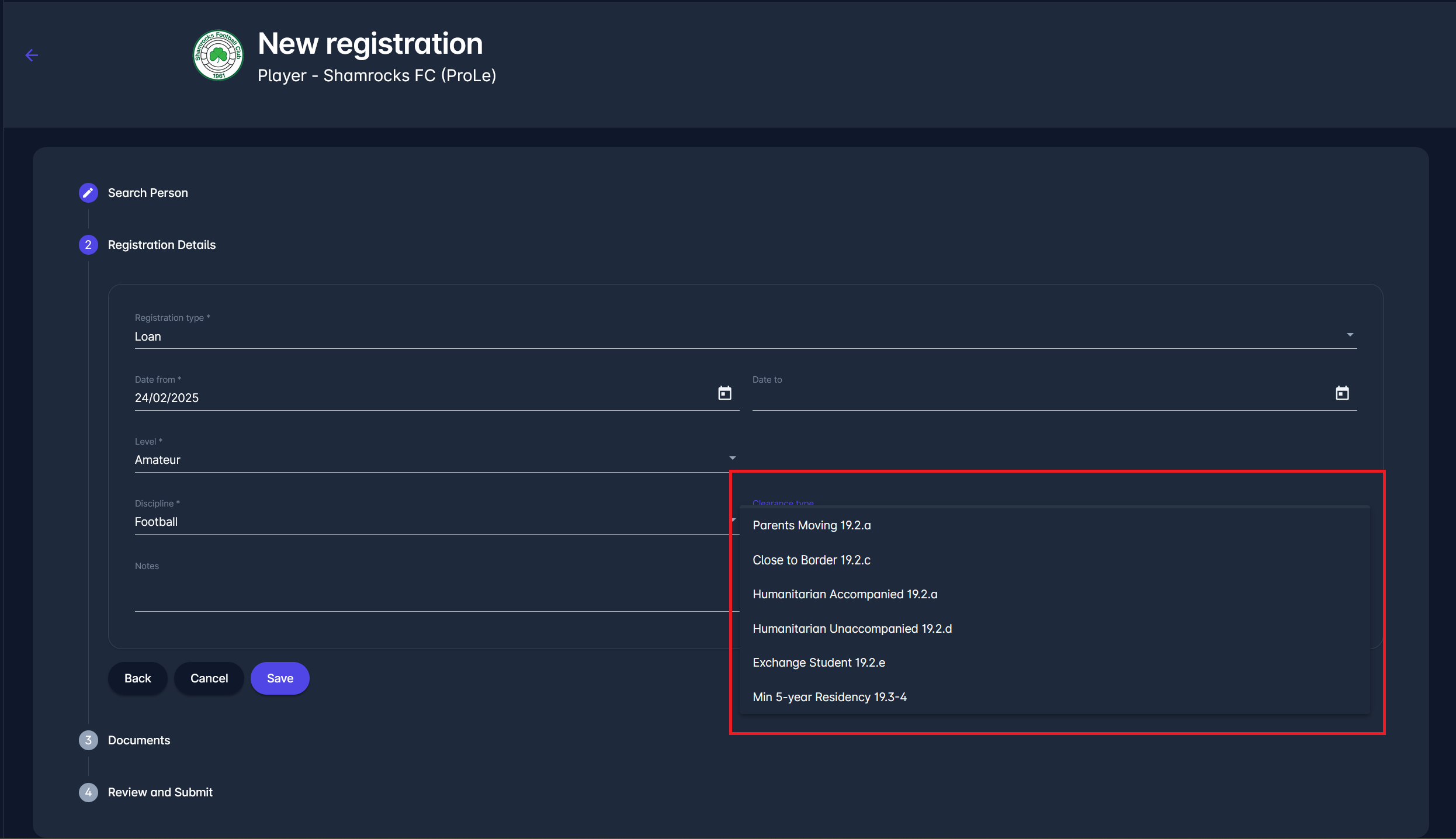
Task: Select Humanitarian Unaccompanied 19.2.d clearance type
Action: click(852, 629)
